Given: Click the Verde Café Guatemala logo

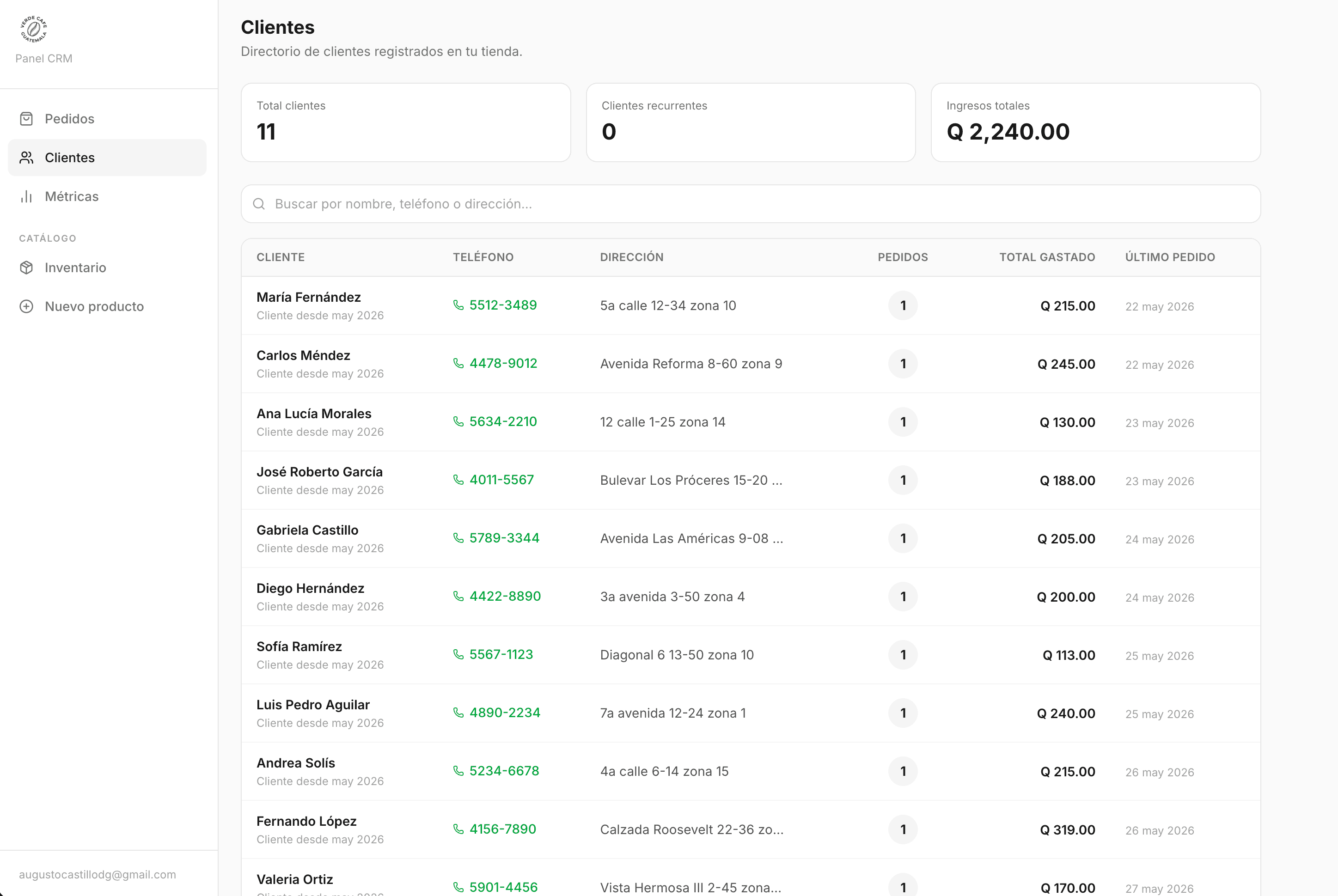Looking at the screenshot, I should pos(34,29).
